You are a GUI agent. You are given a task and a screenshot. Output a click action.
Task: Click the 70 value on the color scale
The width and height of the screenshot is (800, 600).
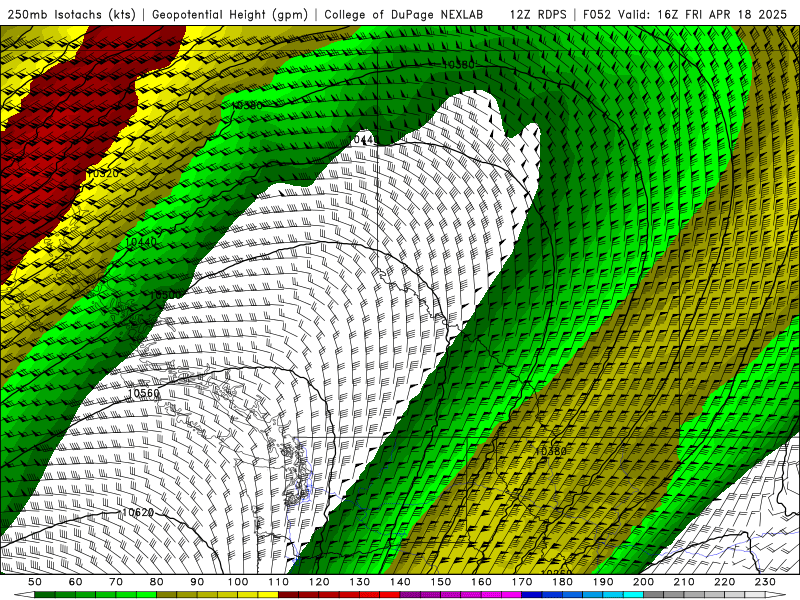point(116,582)
